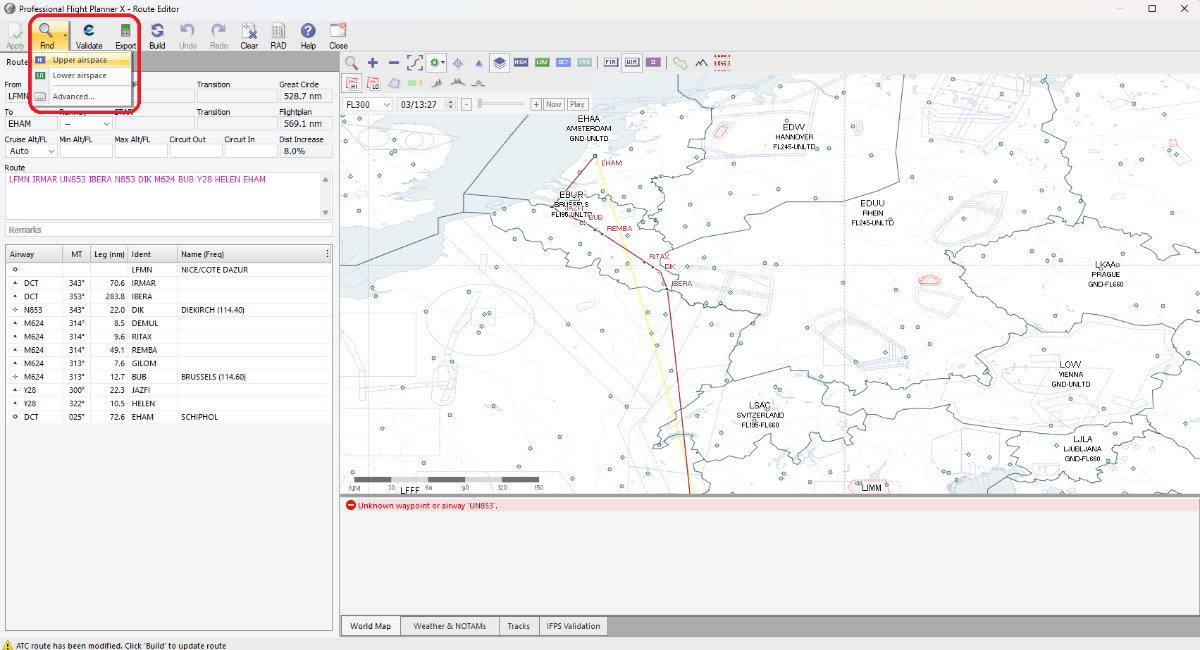Open the map settings gear dropdown
Image resolution: width=1200 pixels, height=650 pixels.
(438, 62)
